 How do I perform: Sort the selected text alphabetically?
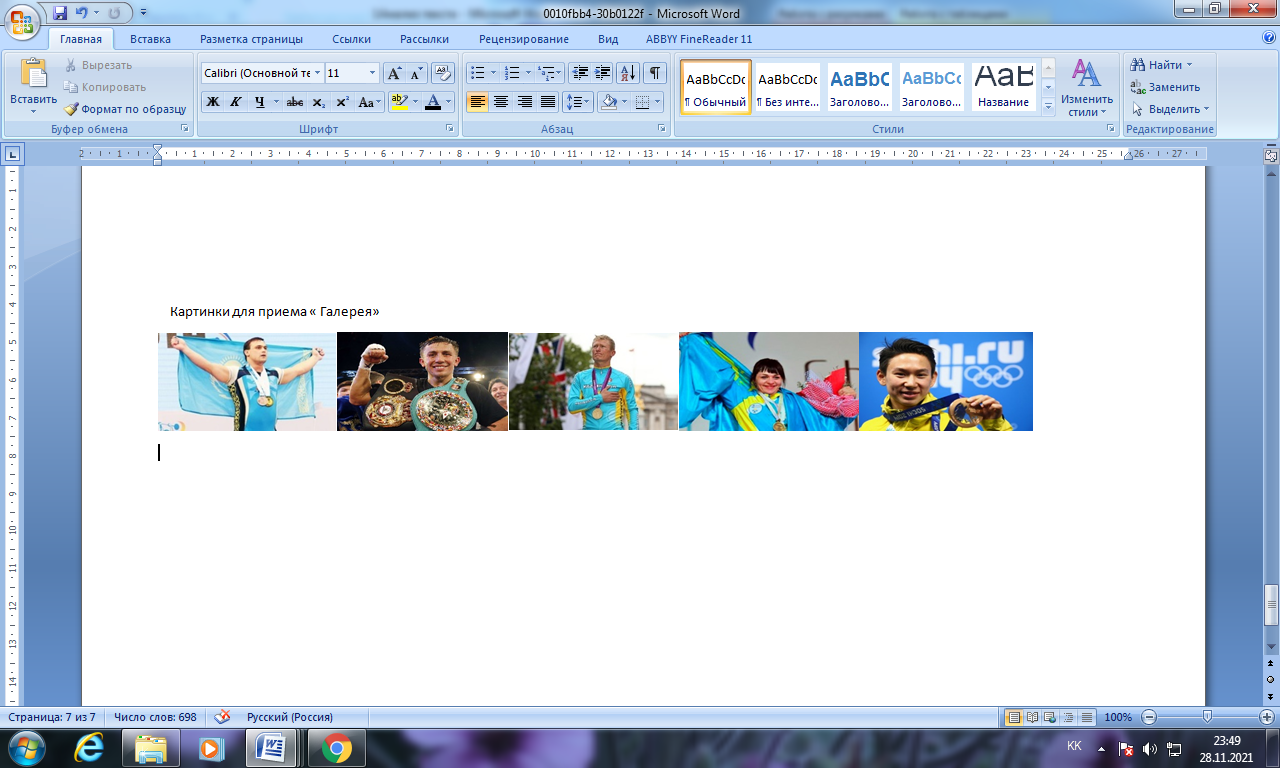coord(628,73)
